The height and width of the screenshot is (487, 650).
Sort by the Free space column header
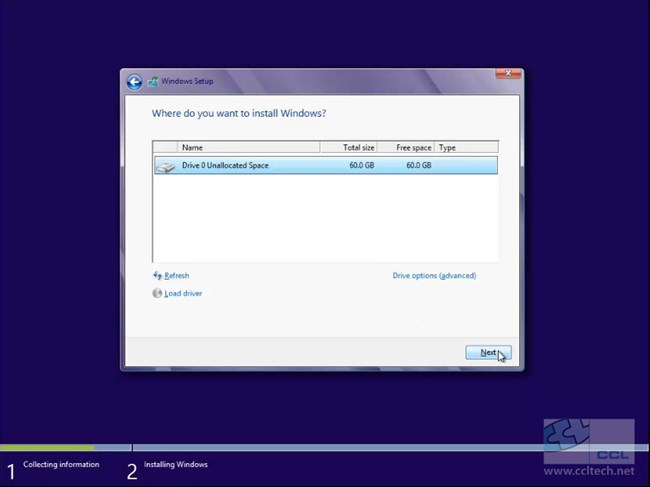[406, 147]
